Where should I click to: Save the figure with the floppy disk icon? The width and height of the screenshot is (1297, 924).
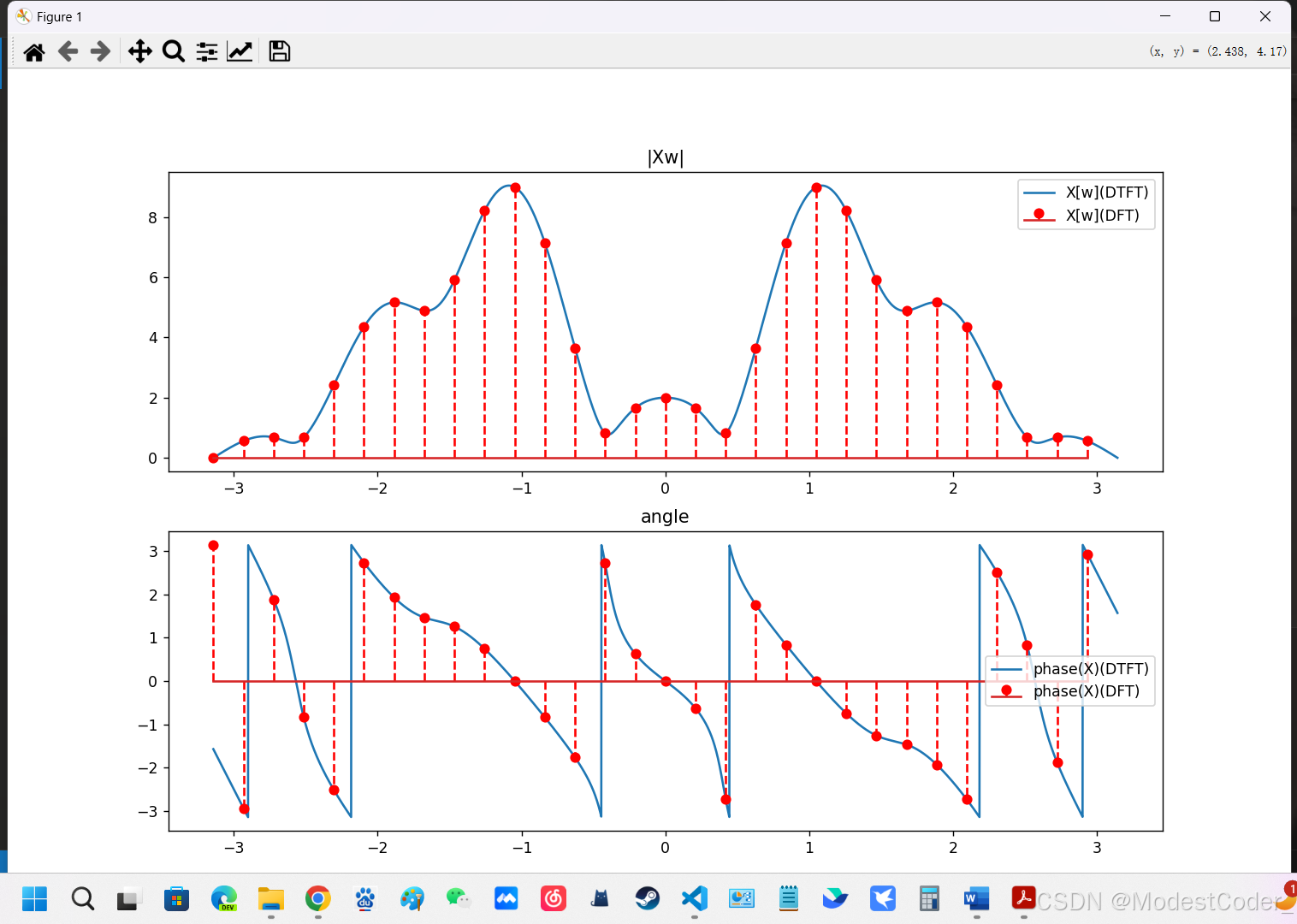(x=280, y=52)
